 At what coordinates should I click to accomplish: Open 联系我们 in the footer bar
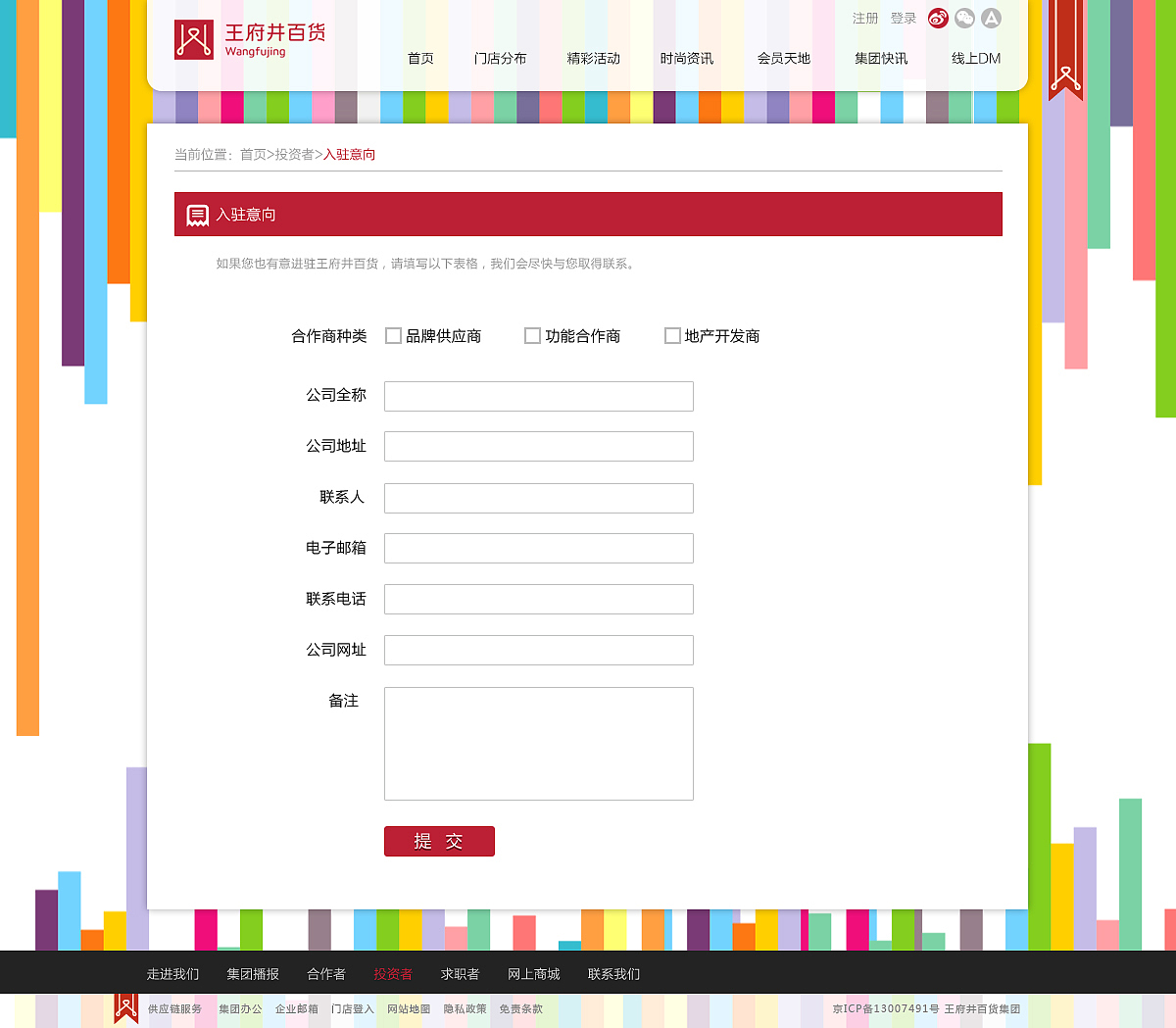click(614, 974)
